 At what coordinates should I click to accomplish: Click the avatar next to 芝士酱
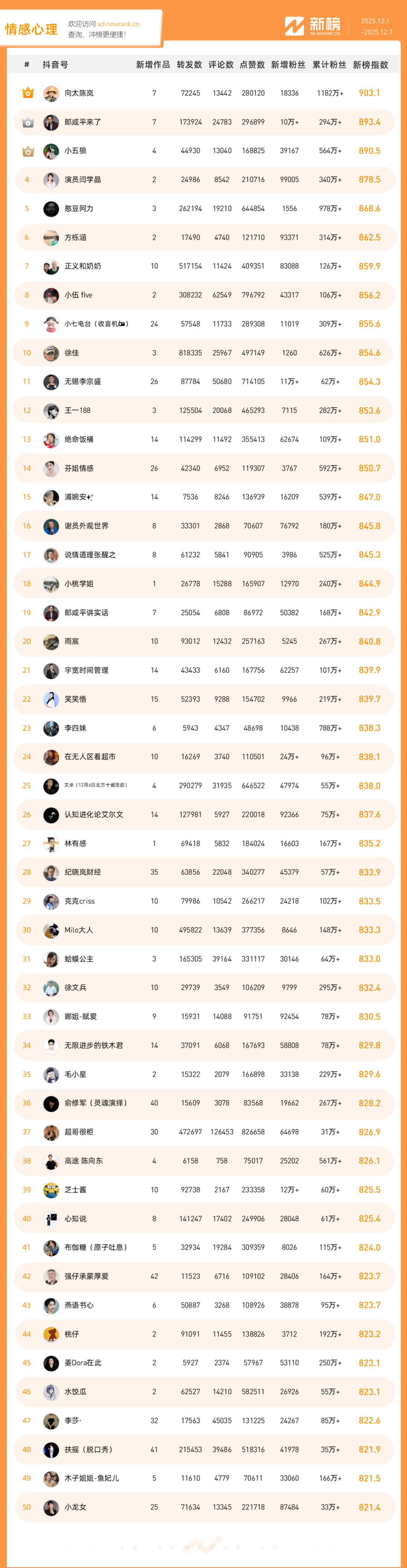coord(51,1190)
